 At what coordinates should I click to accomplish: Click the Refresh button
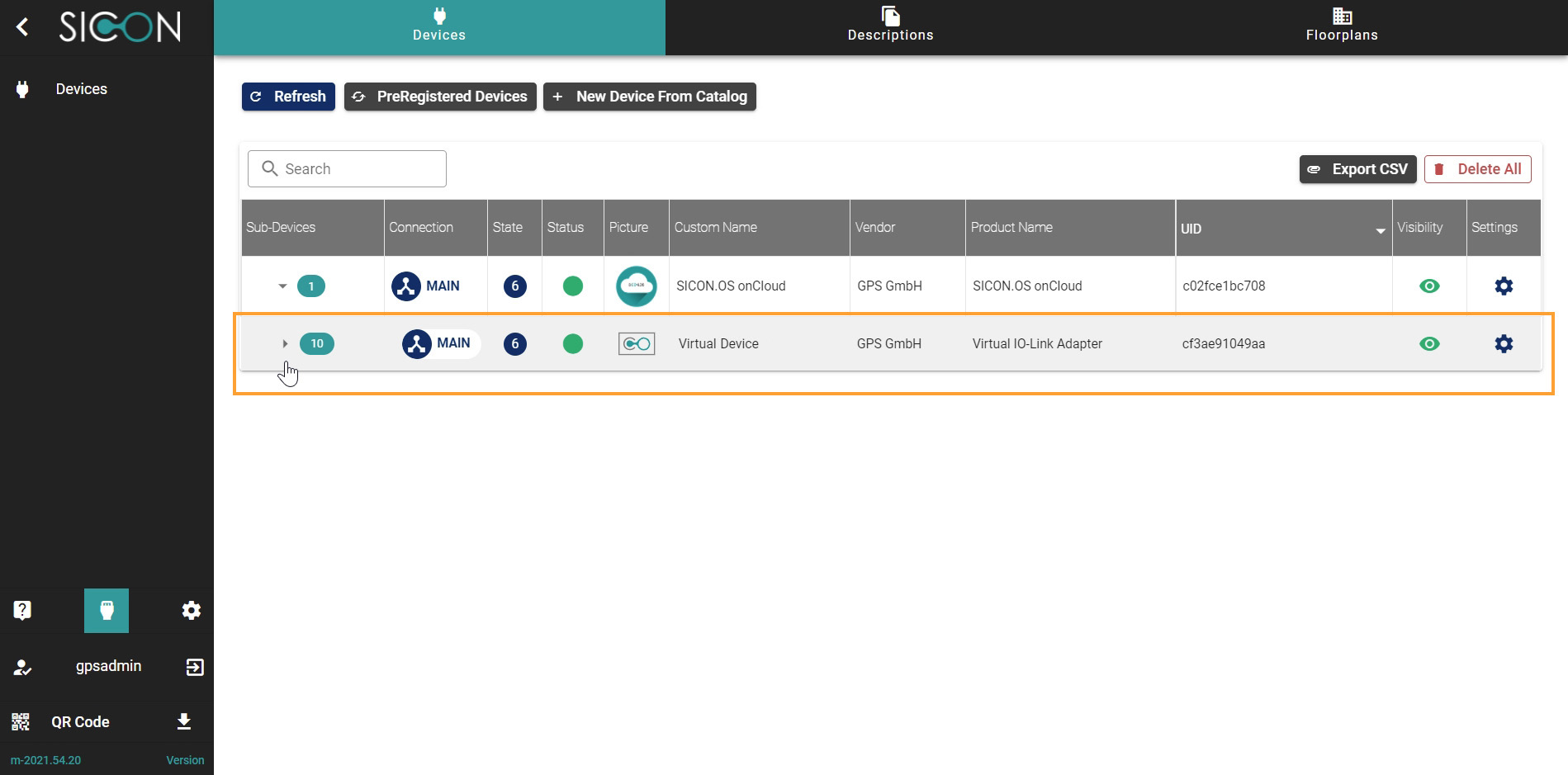[x=288, y=97]
